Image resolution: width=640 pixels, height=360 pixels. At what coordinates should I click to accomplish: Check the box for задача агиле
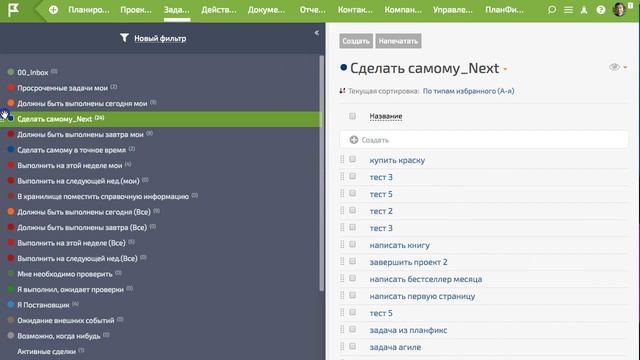point(352,346)
